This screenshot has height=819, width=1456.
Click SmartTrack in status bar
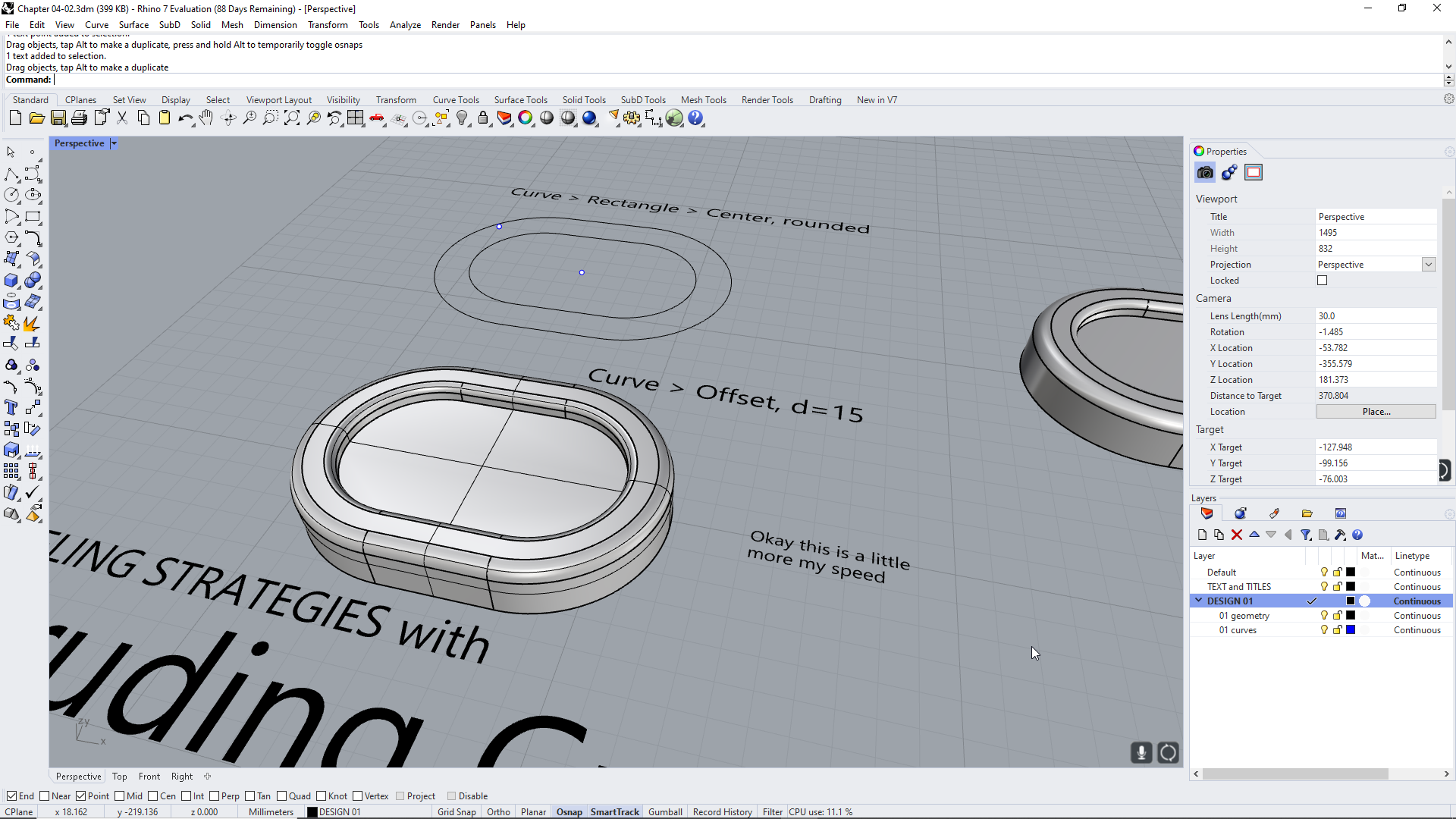[x=615, y=812]
